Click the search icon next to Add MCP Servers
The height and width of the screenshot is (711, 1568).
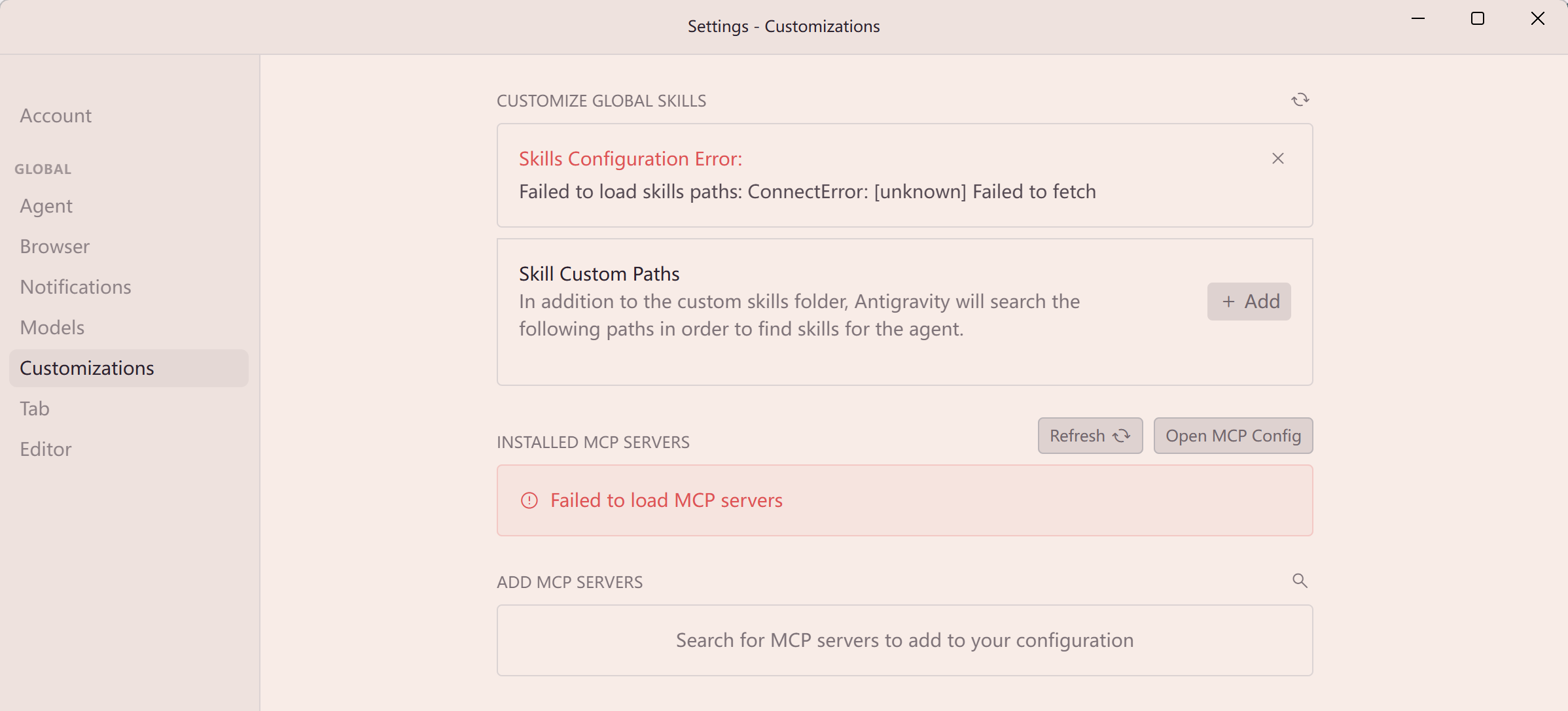pyautogui.click(x=1300, y=581)
